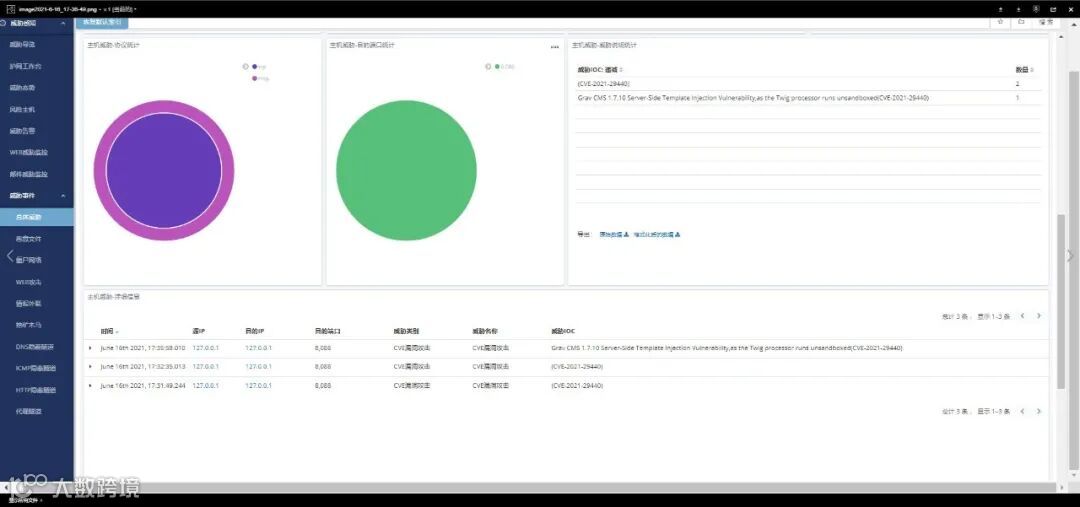Open 护网工作台 in the sidebar
This screenshot has width=1080, height=507.
click(25, 66)
